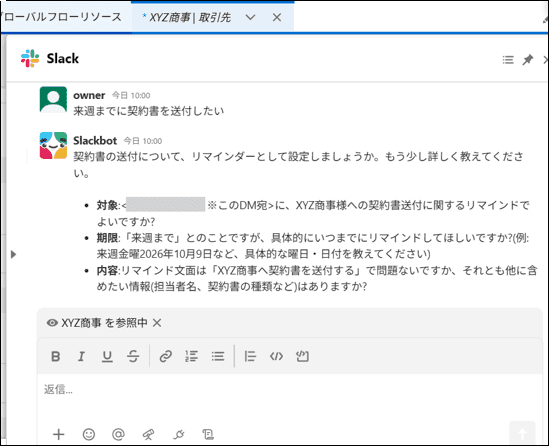Click the eye icon beside XYZ商事 を参照中
Viewport: 549px width, 446px height.
coord(52,323)
